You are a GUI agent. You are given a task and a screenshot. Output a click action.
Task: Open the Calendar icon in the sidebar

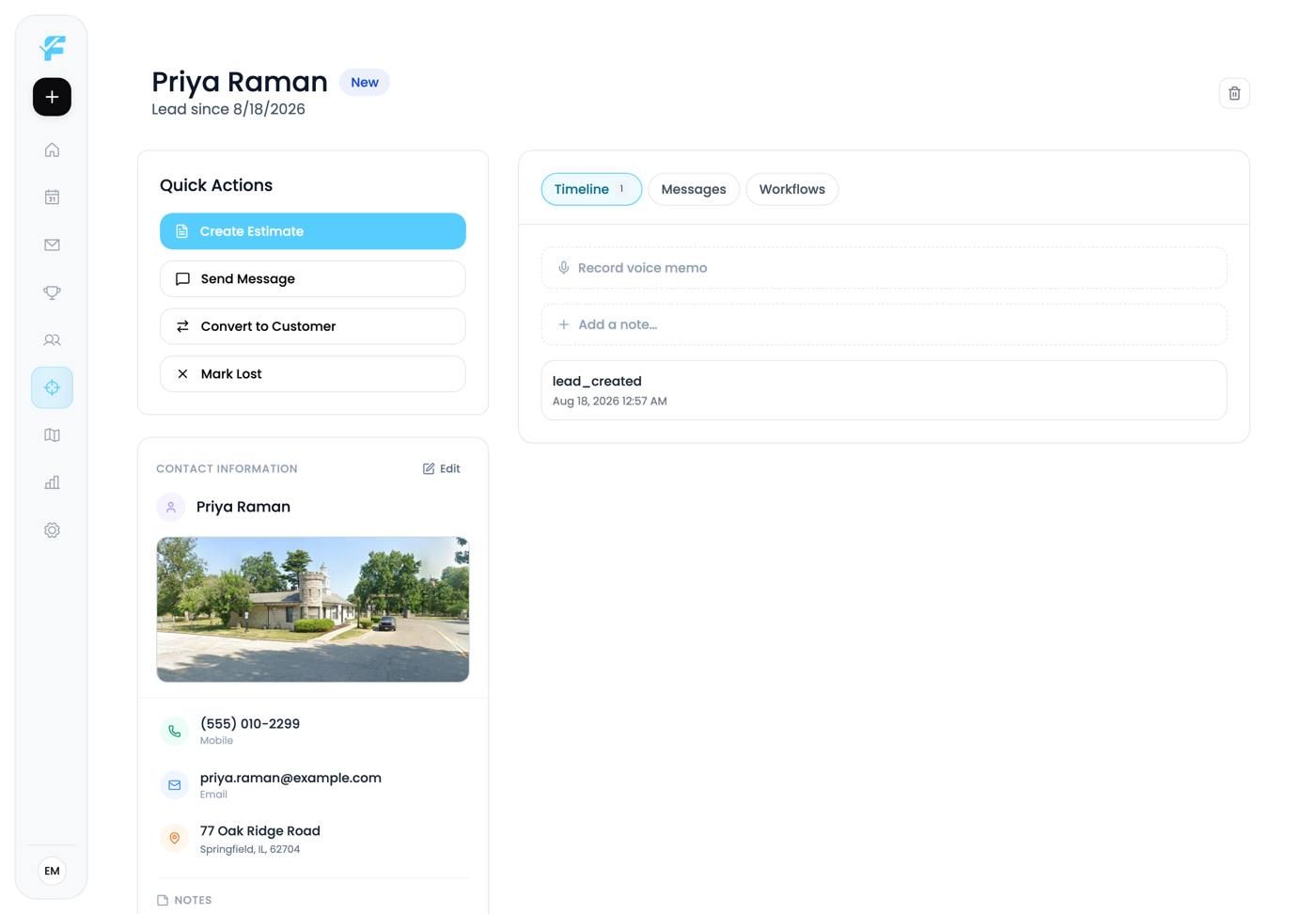point(52,197)
